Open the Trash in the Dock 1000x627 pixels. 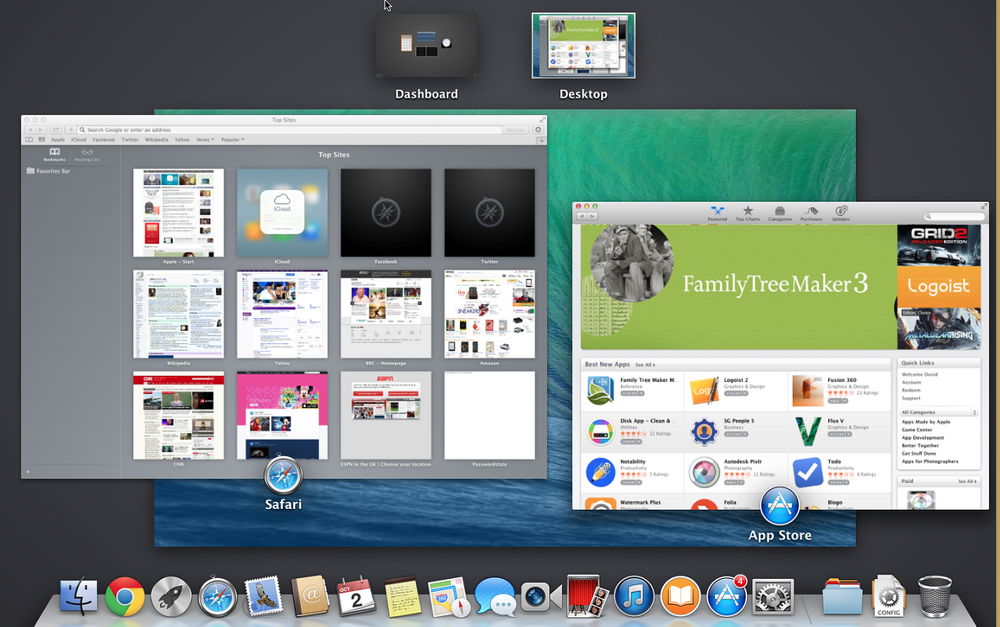point(935,596)
